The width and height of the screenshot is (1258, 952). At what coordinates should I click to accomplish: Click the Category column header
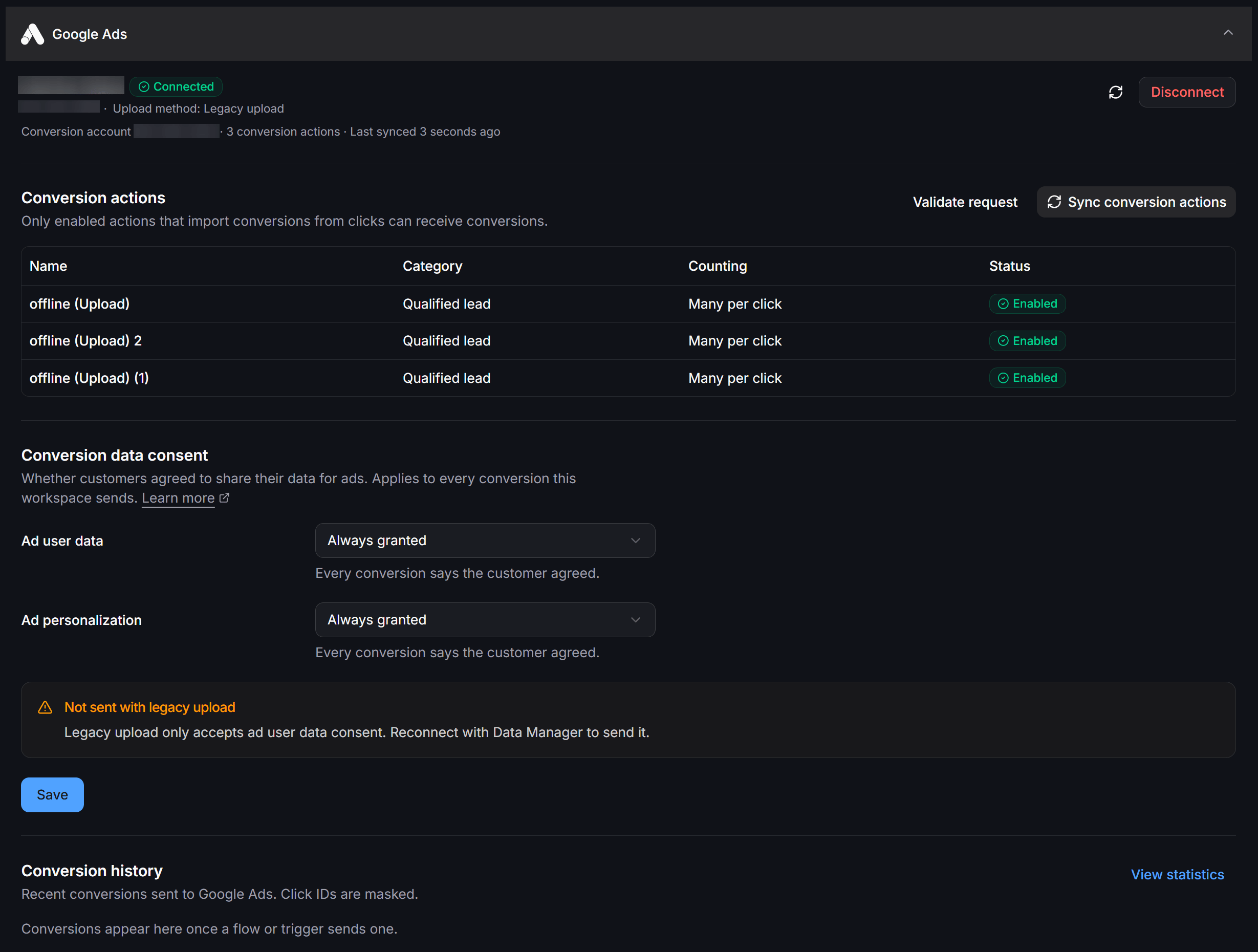click(x=432, y=266)
